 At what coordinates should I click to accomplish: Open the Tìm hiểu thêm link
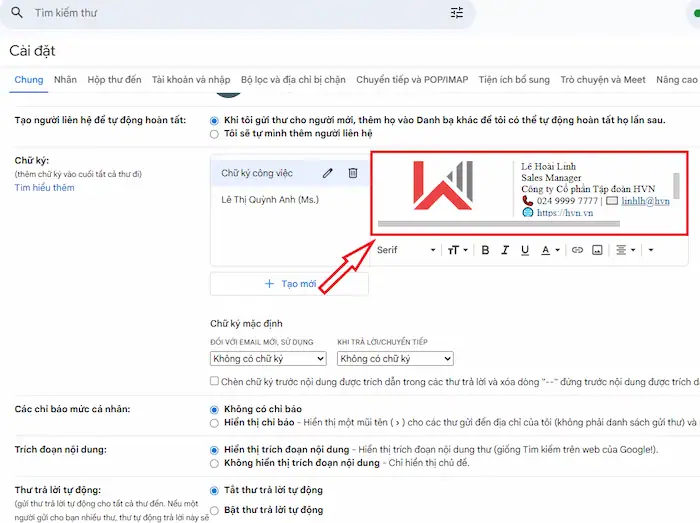point(44,188)
